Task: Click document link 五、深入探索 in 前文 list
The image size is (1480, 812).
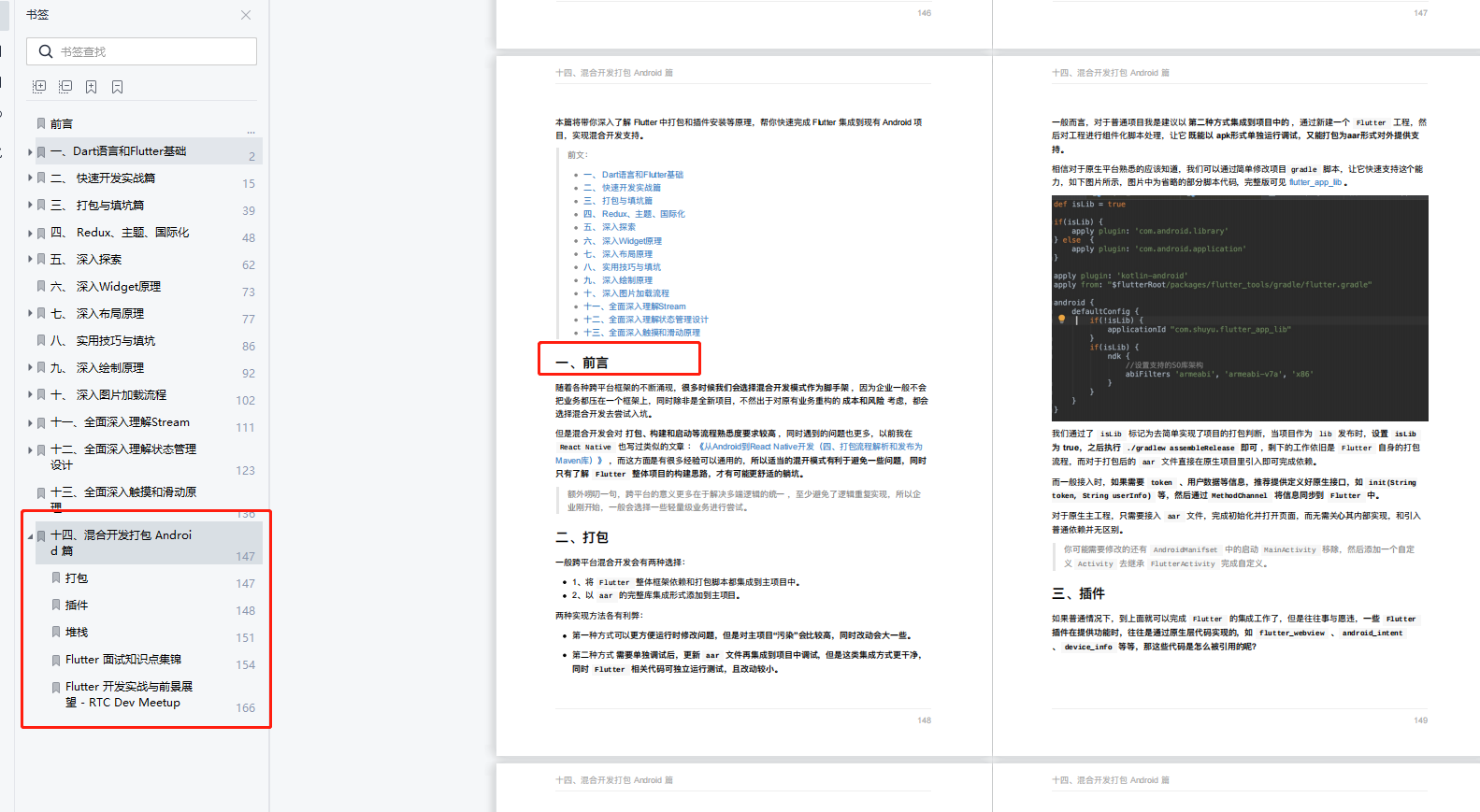Action: [x=610, y=227]
